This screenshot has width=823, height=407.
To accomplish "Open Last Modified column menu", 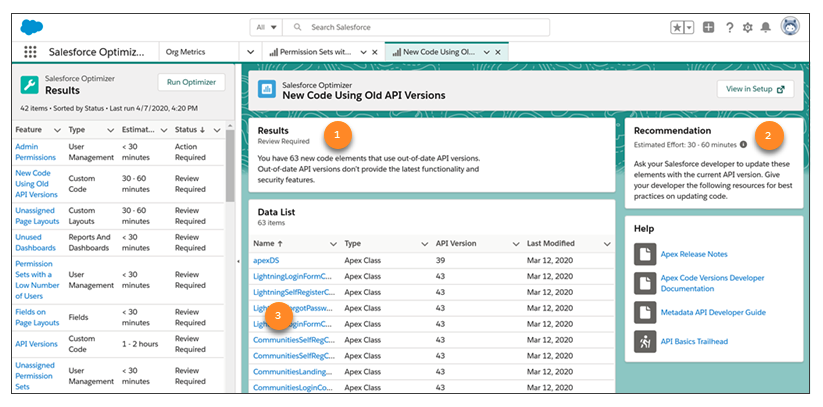I will 607,244.
